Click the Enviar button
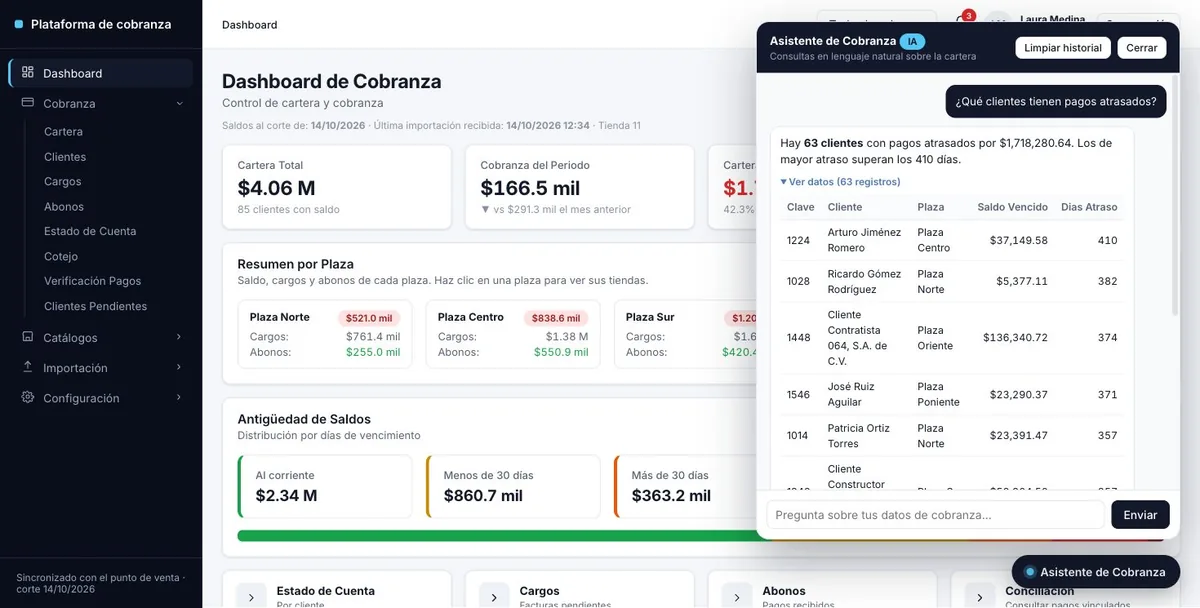1200x608 pixels. [x=1140, y=515]
